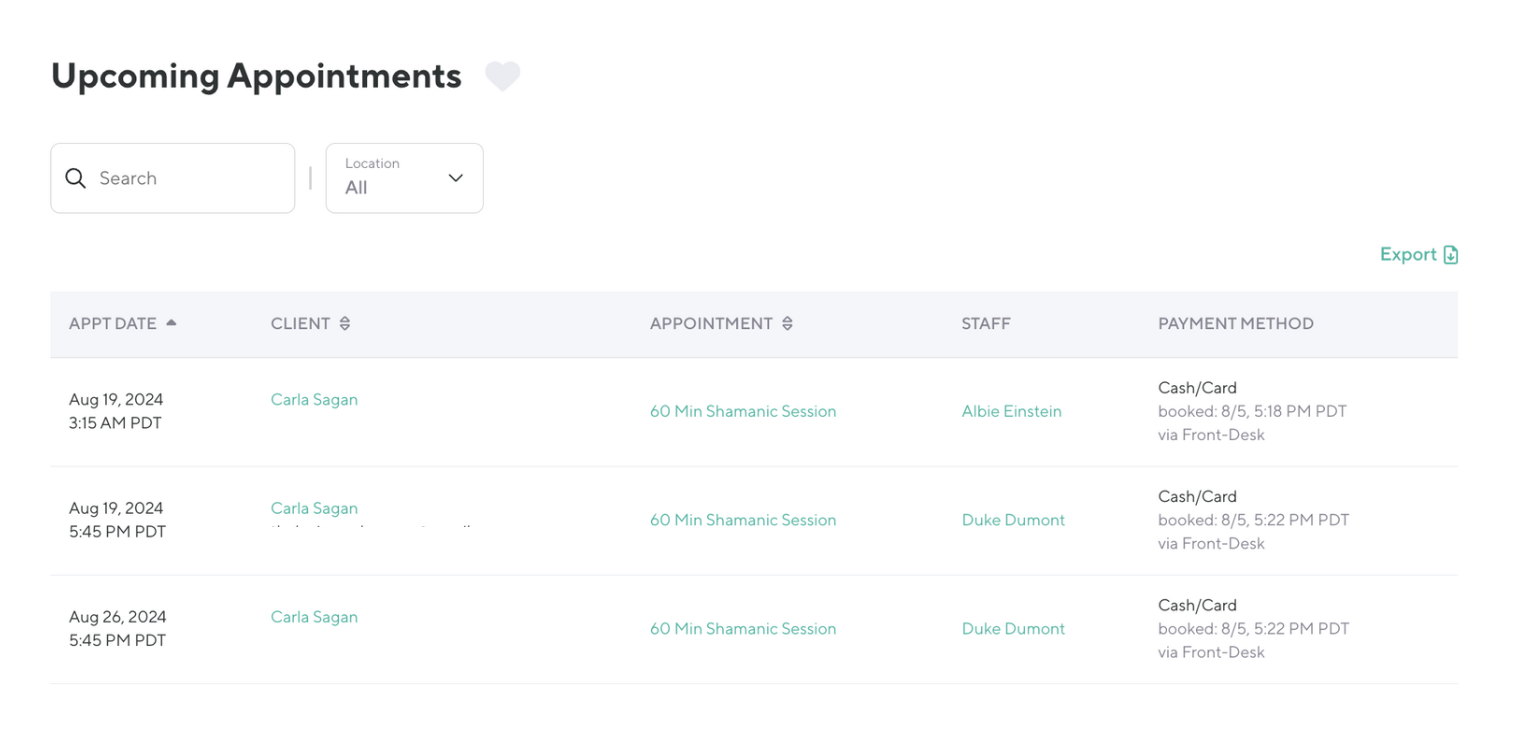Sort by APPT DATE column header

pyautogui.click(x=113, y=324)
